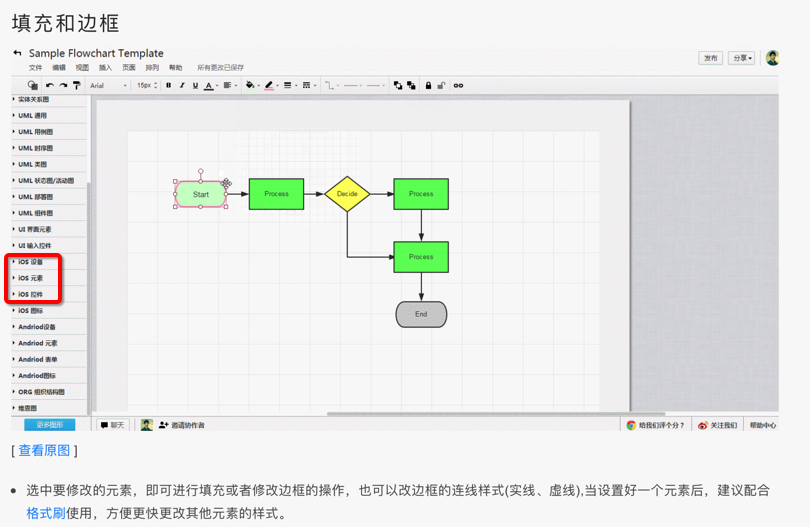Open the line color pen picker
The height and width of the screenshot is (527, 810).
click(x=271, y=86)
